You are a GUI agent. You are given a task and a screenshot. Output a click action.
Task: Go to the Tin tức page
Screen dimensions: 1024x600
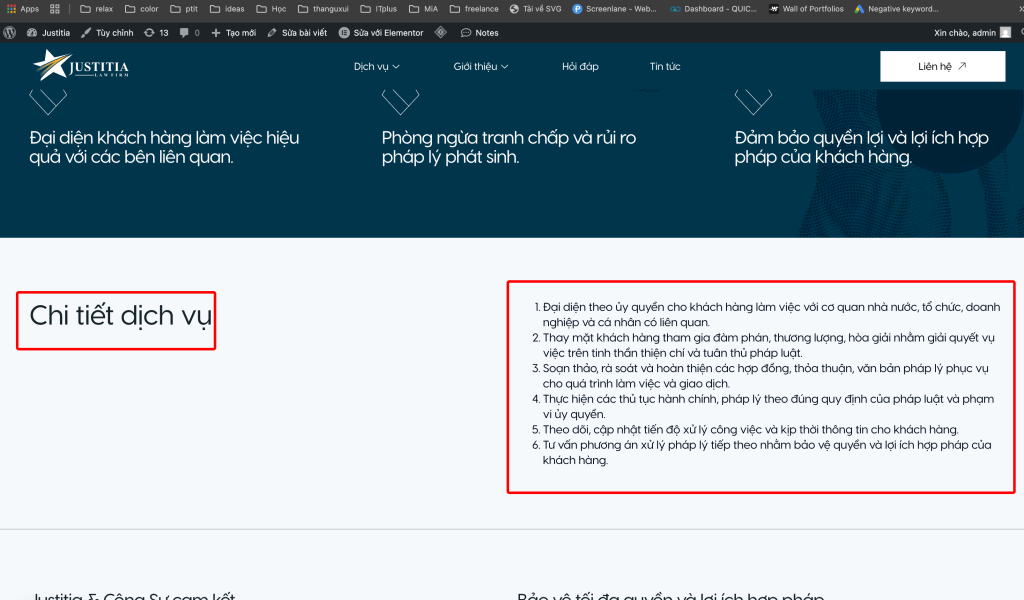click(x=665, y=66)
